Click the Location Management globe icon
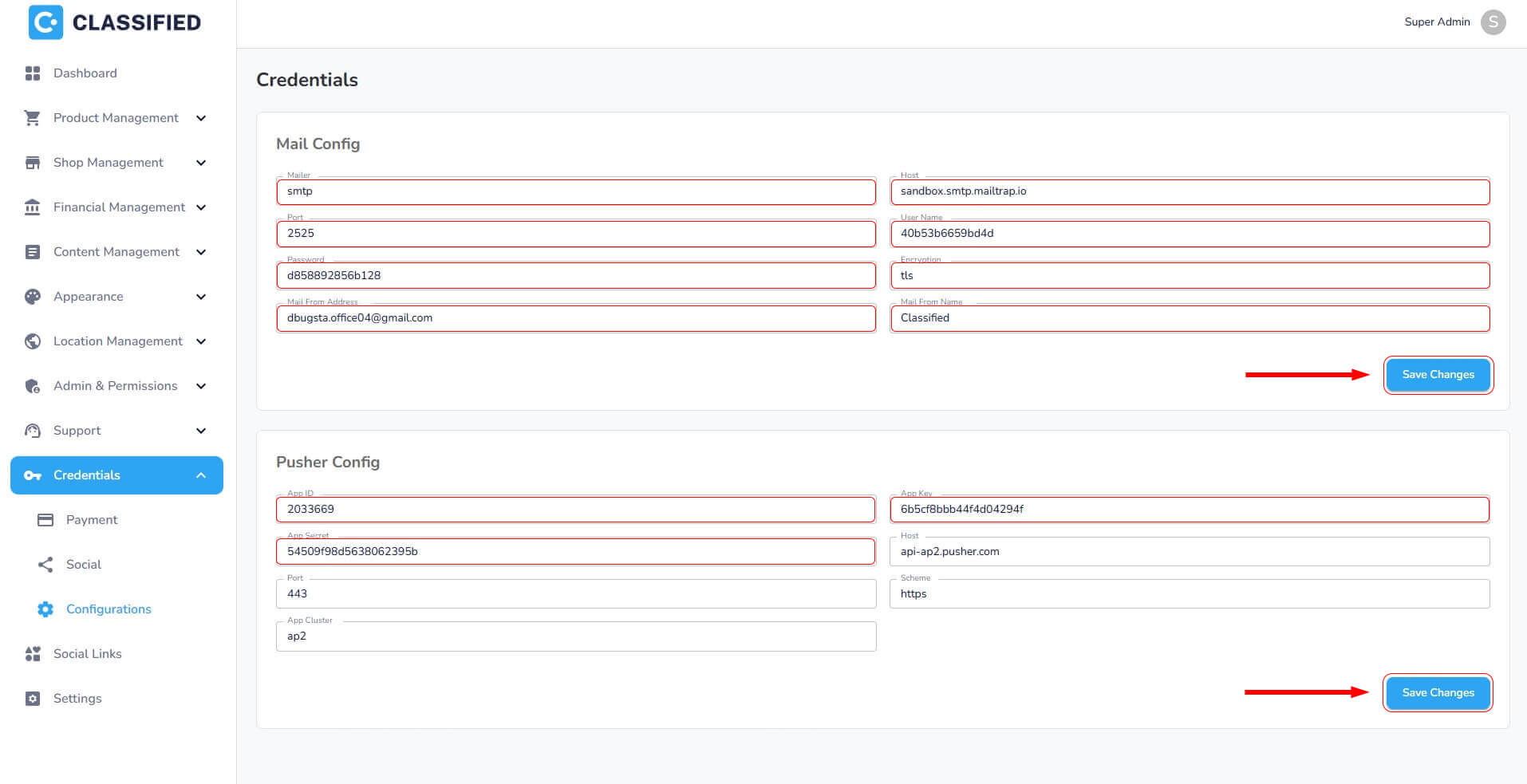Viewport: 1527px width, 784px height. (33, 341)
